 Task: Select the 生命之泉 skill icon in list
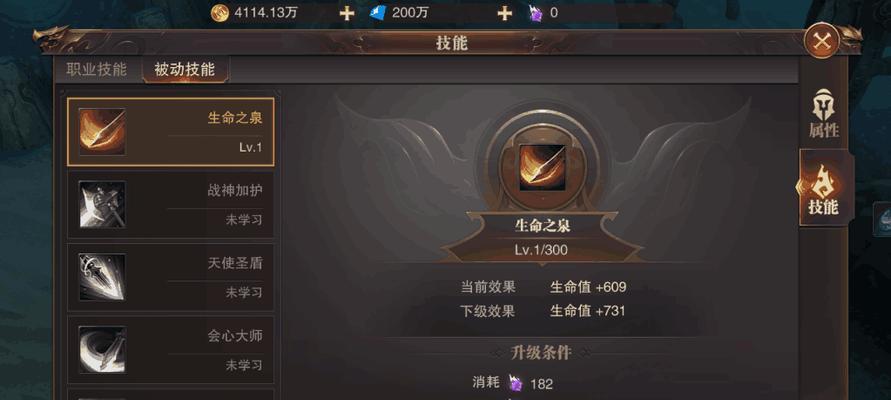click(x=102, y=132)
